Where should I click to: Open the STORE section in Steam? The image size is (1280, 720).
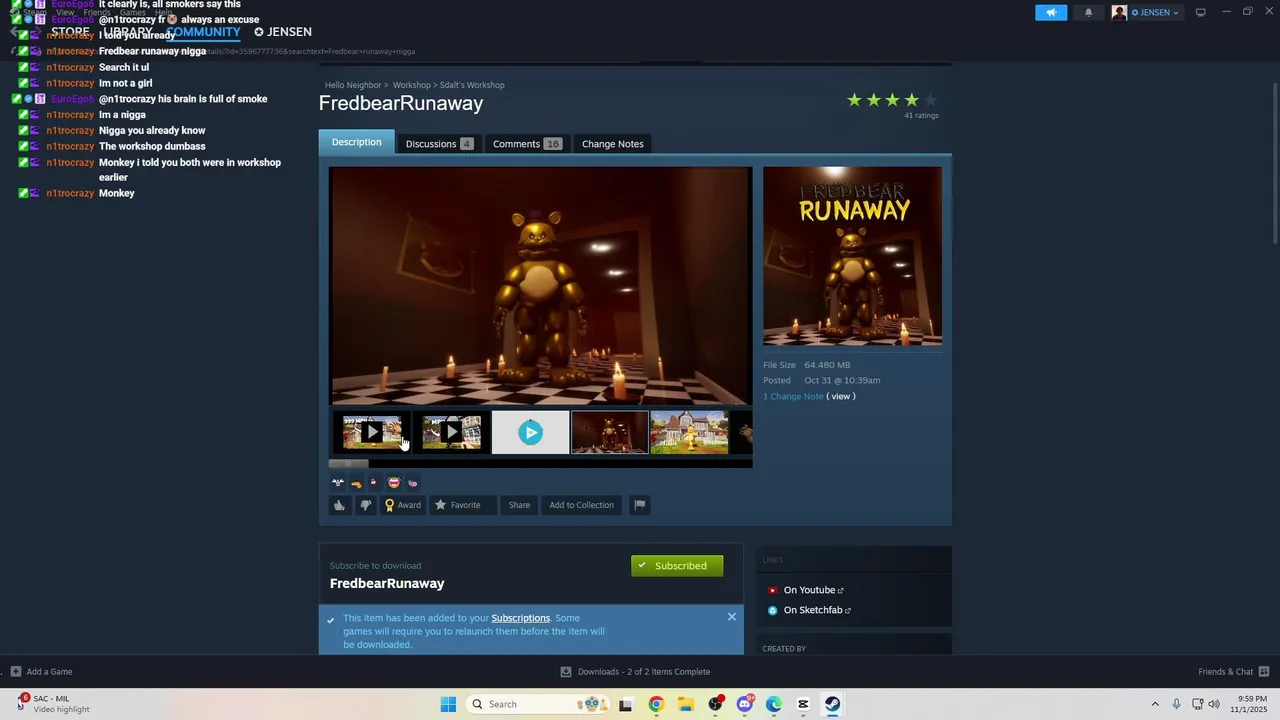[x=70, y=32]
